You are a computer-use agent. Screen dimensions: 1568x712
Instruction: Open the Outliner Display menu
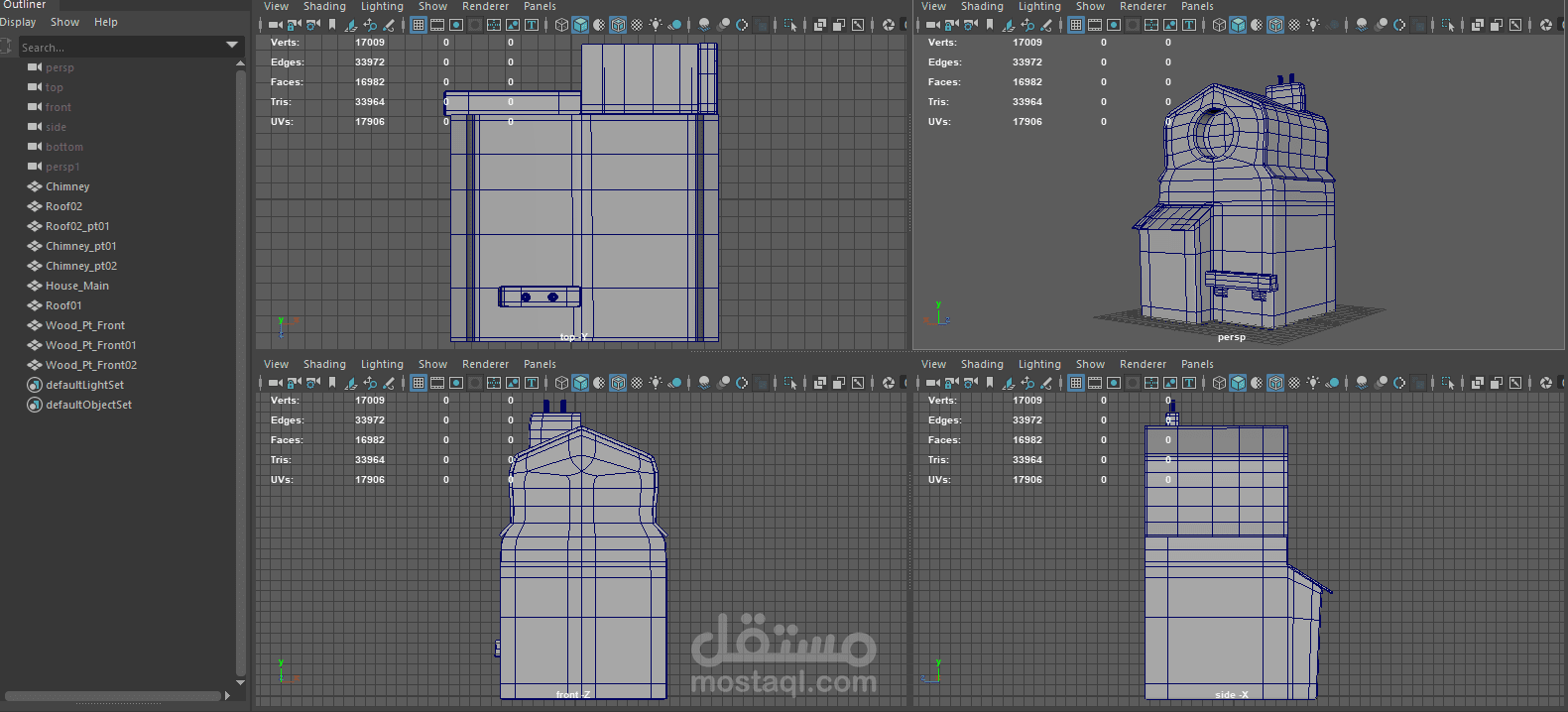coord(18,22)
